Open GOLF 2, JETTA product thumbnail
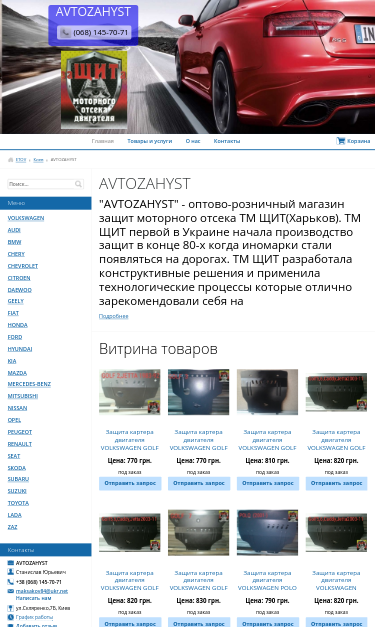 click(130, 392)
